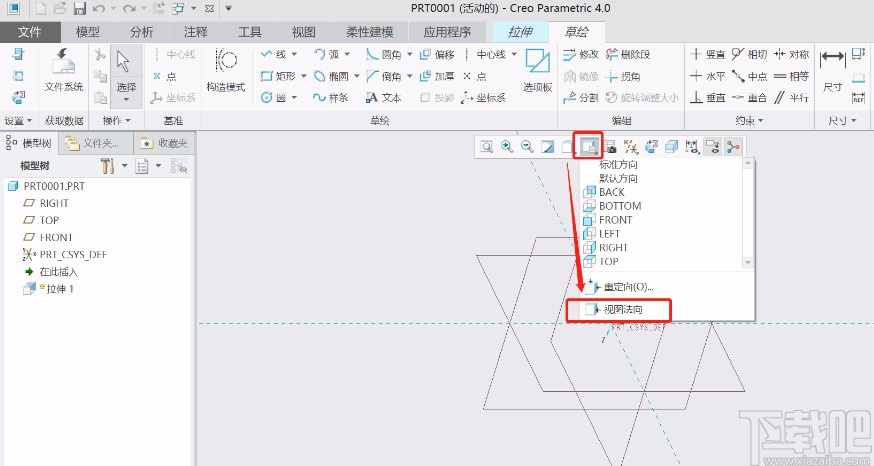This screenshot has height=466, width=874.
Task: Choose BACK saved view
Action: click(x=604, y=192)
